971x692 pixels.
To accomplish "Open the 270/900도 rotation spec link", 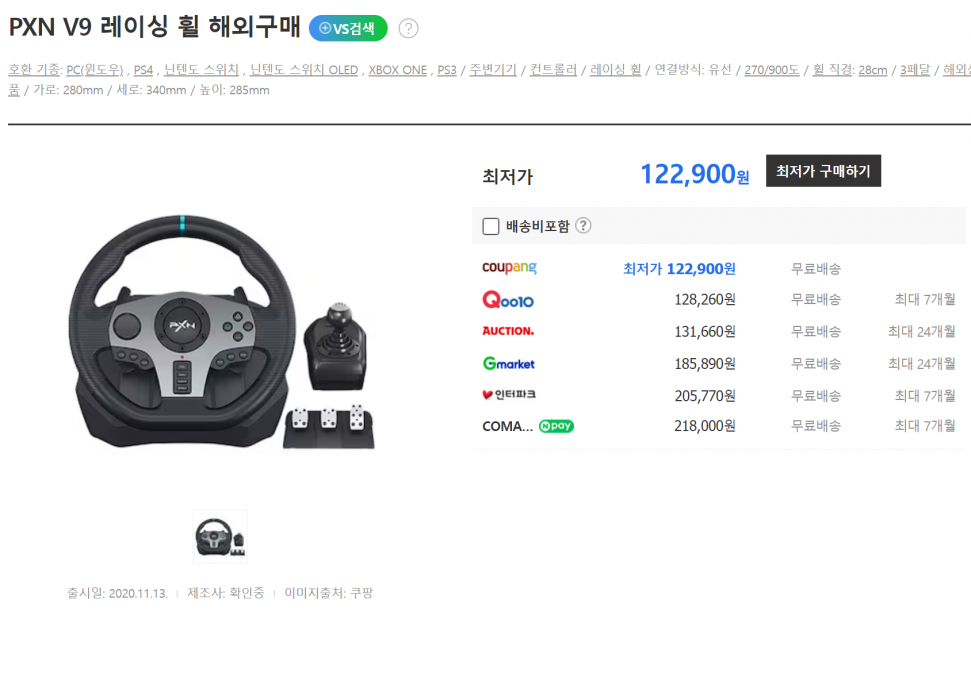I will (x=772, y=70).
